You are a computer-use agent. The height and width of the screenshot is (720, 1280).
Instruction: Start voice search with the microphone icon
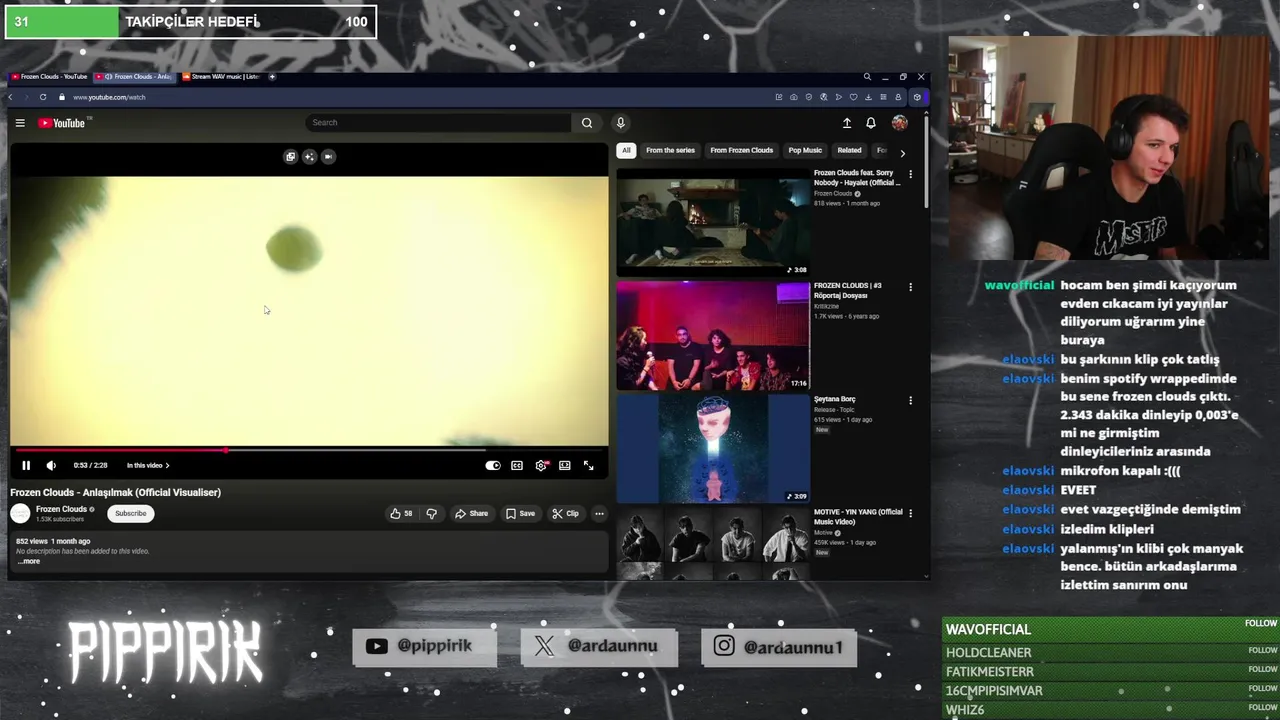pos(620,123)
